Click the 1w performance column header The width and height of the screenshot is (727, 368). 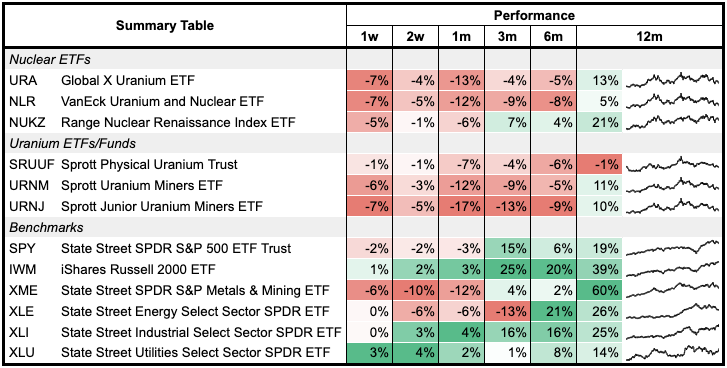click(x=370, y=36)
